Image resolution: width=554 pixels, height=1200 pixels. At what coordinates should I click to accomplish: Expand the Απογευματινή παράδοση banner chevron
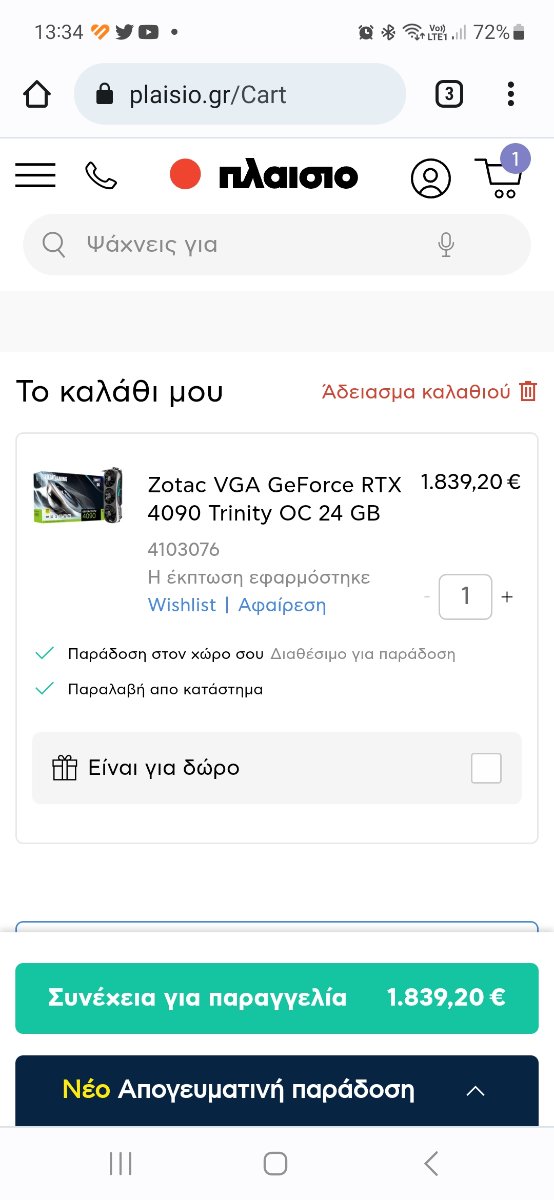(x=476, y=1090)
